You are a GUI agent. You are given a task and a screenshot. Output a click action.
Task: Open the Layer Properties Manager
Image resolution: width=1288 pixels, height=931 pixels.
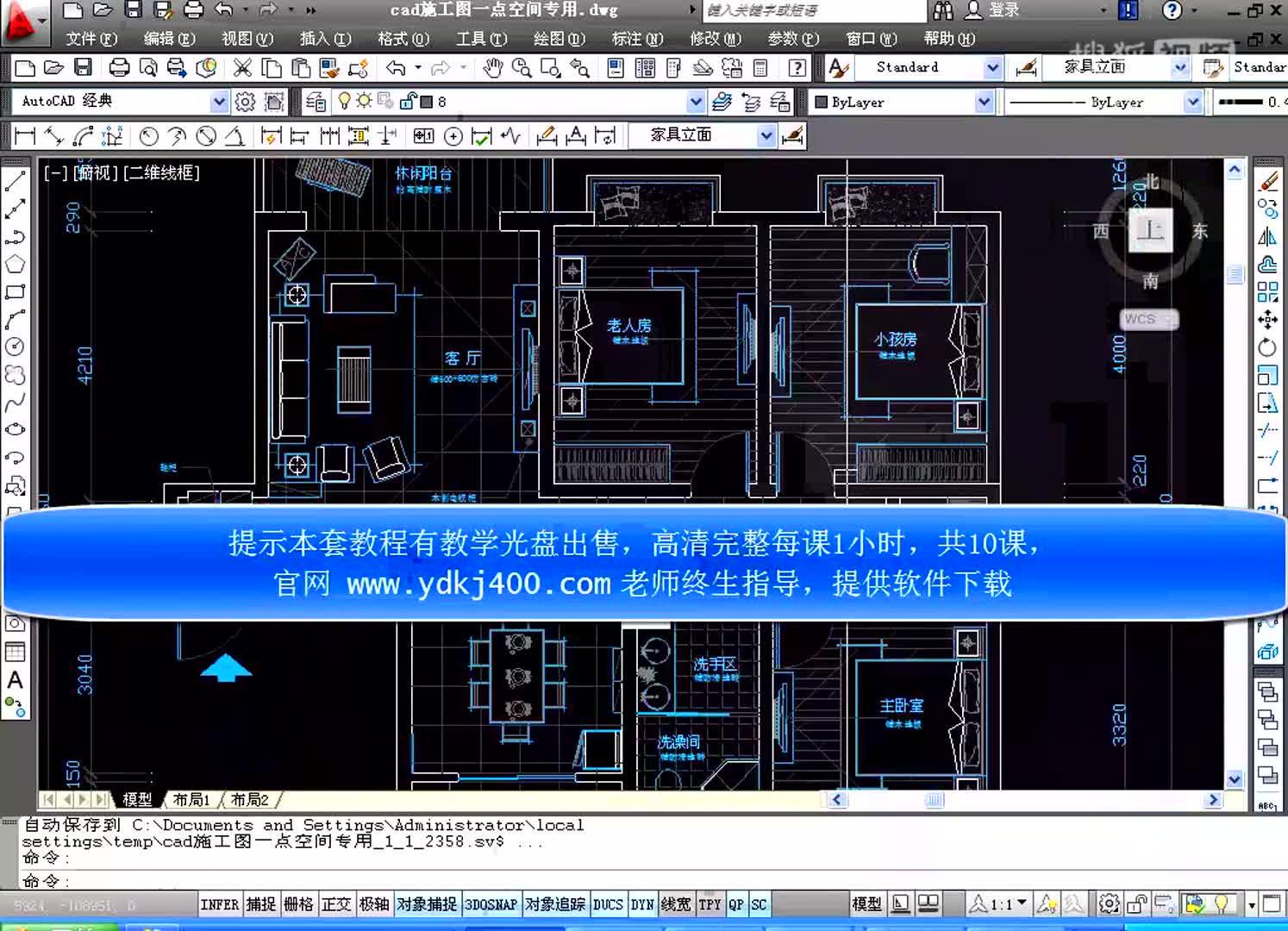click(x=314, y=101)
